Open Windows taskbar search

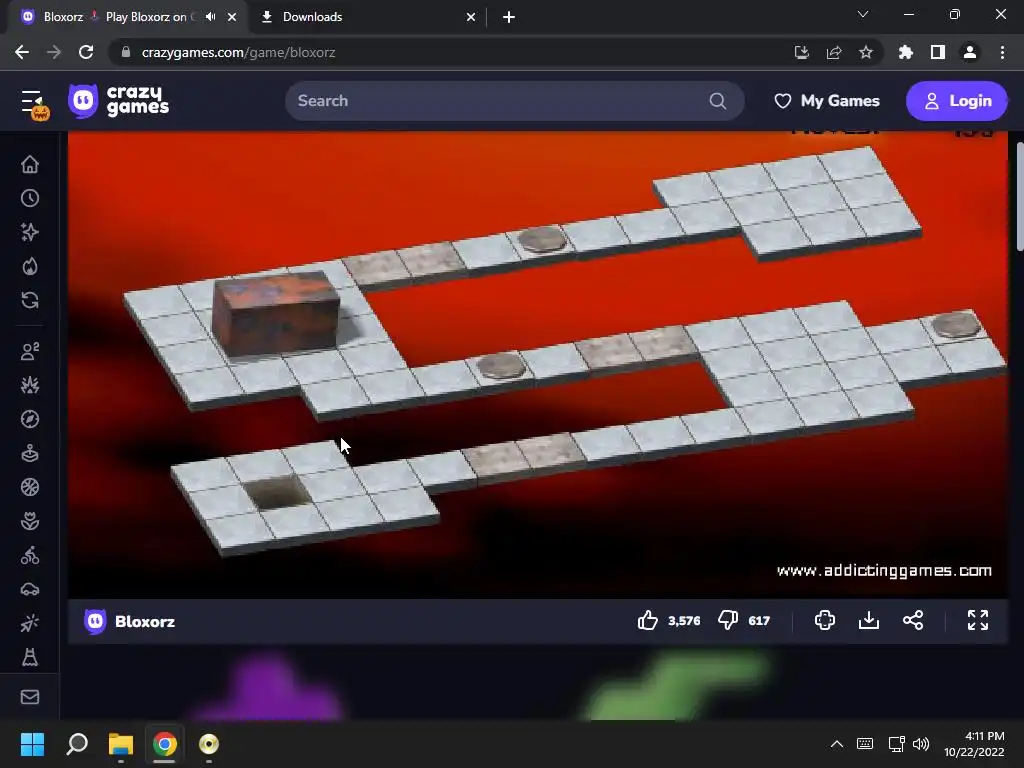(x=77, y=744)
